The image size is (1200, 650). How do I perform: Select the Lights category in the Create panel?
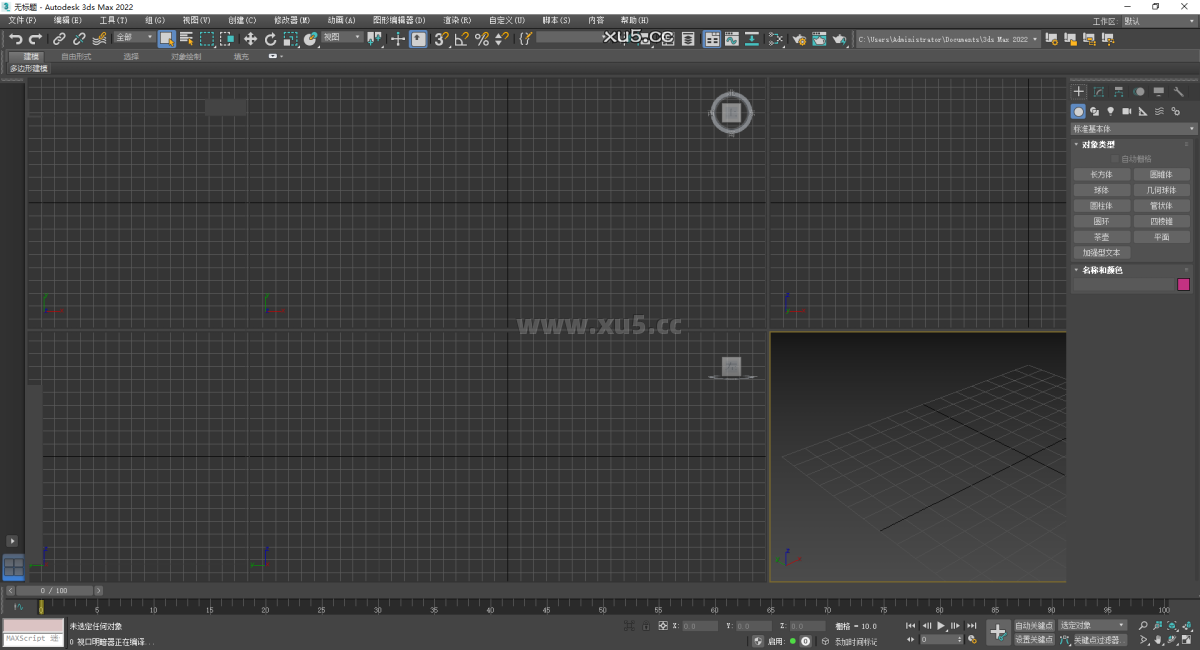(x=1110, y=111)
